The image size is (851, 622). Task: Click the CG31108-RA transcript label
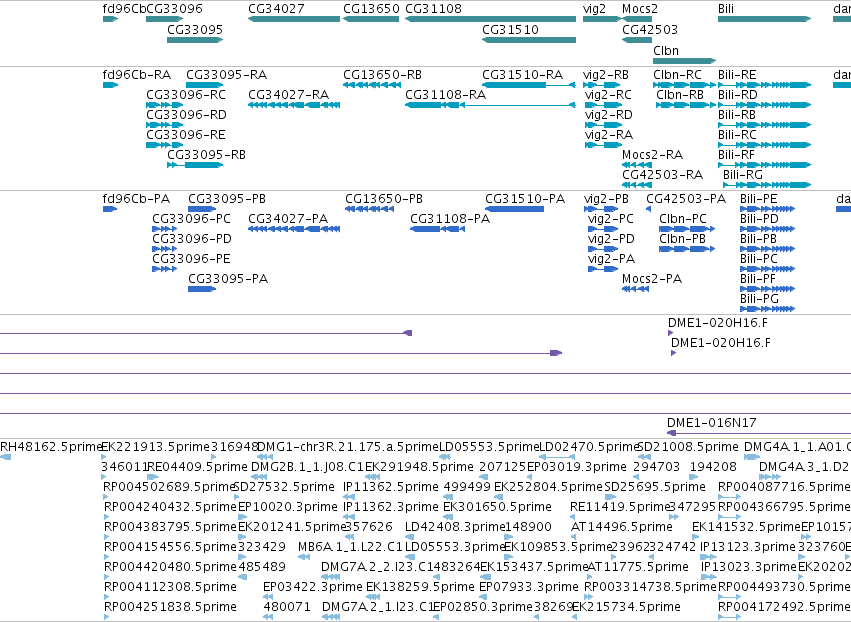point(445,95)
